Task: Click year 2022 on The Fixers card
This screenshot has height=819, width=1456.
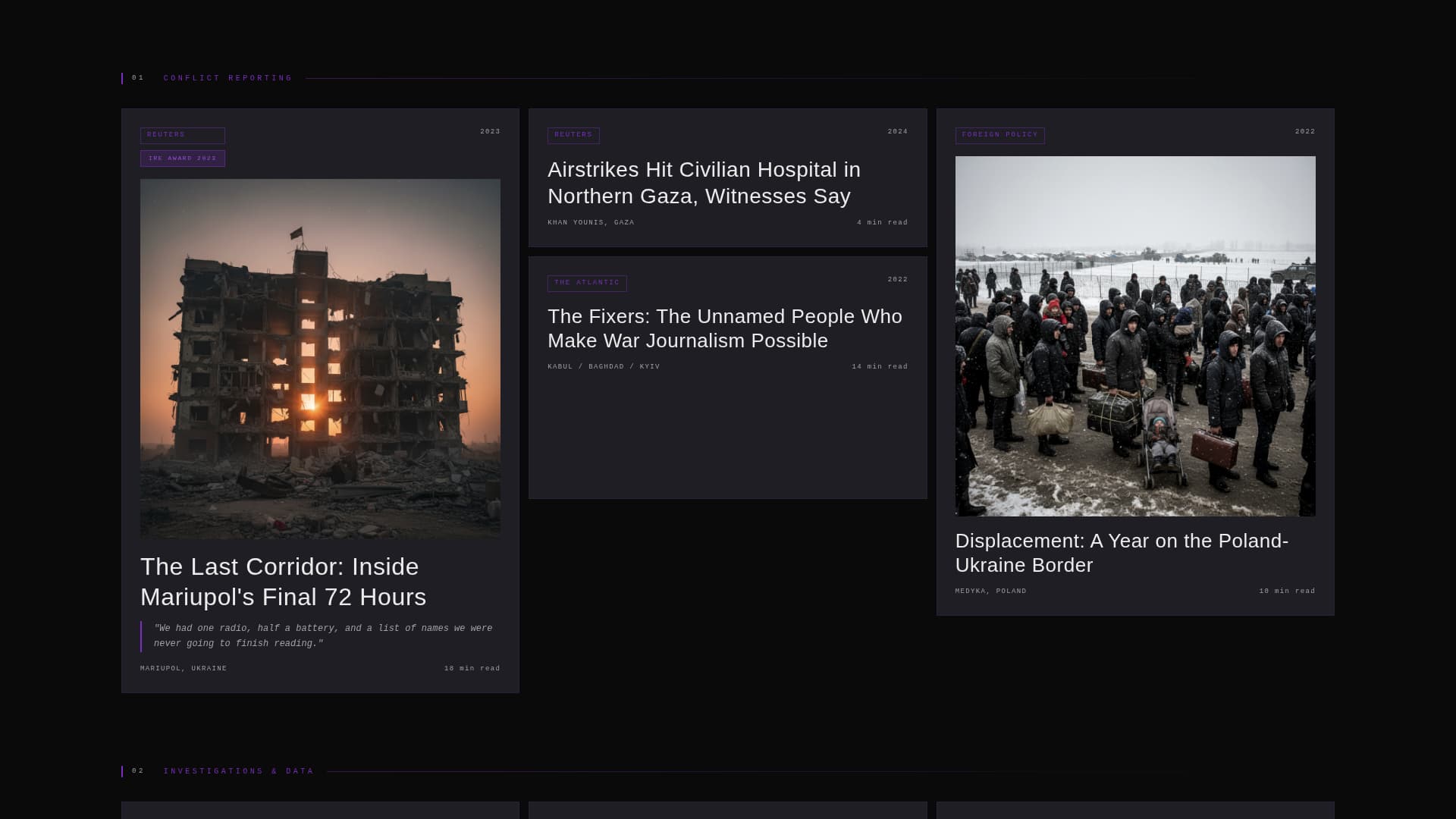Action: click(x=898, y=280)
